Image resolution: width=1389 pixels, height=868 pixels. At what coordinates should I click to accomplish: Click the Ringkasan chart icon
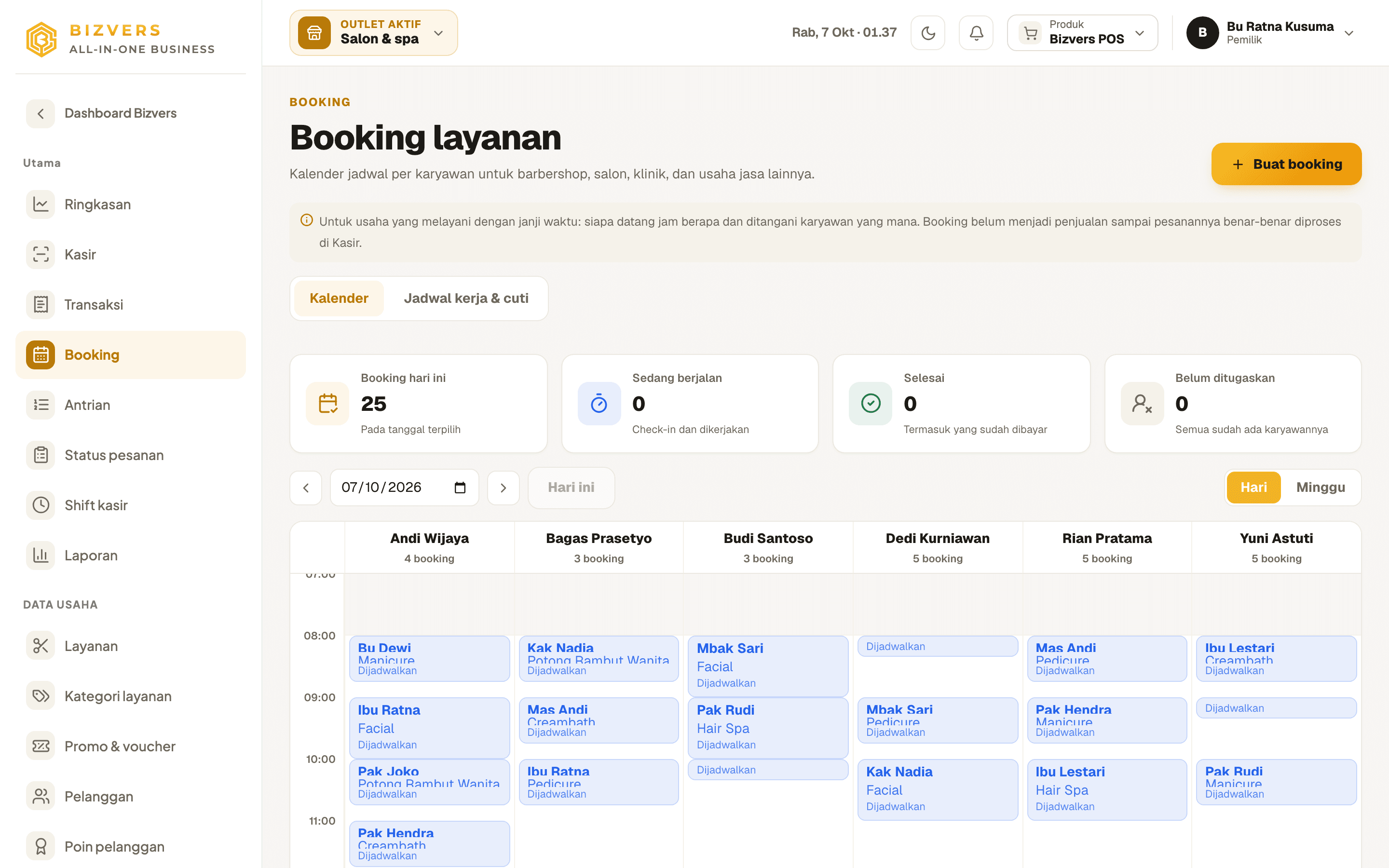click(41, 204)
